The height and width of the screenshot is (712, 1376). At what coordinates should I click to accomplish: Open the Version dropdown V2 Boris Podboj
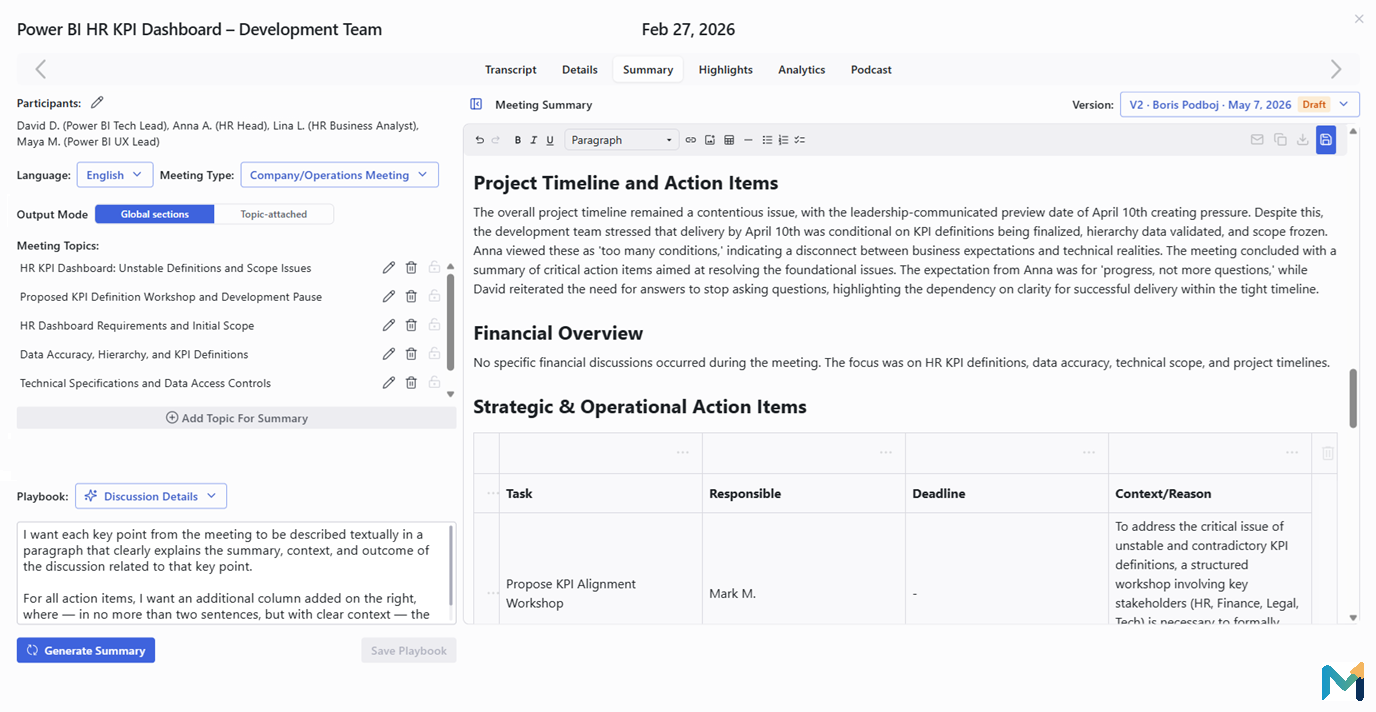point(1240,104)
